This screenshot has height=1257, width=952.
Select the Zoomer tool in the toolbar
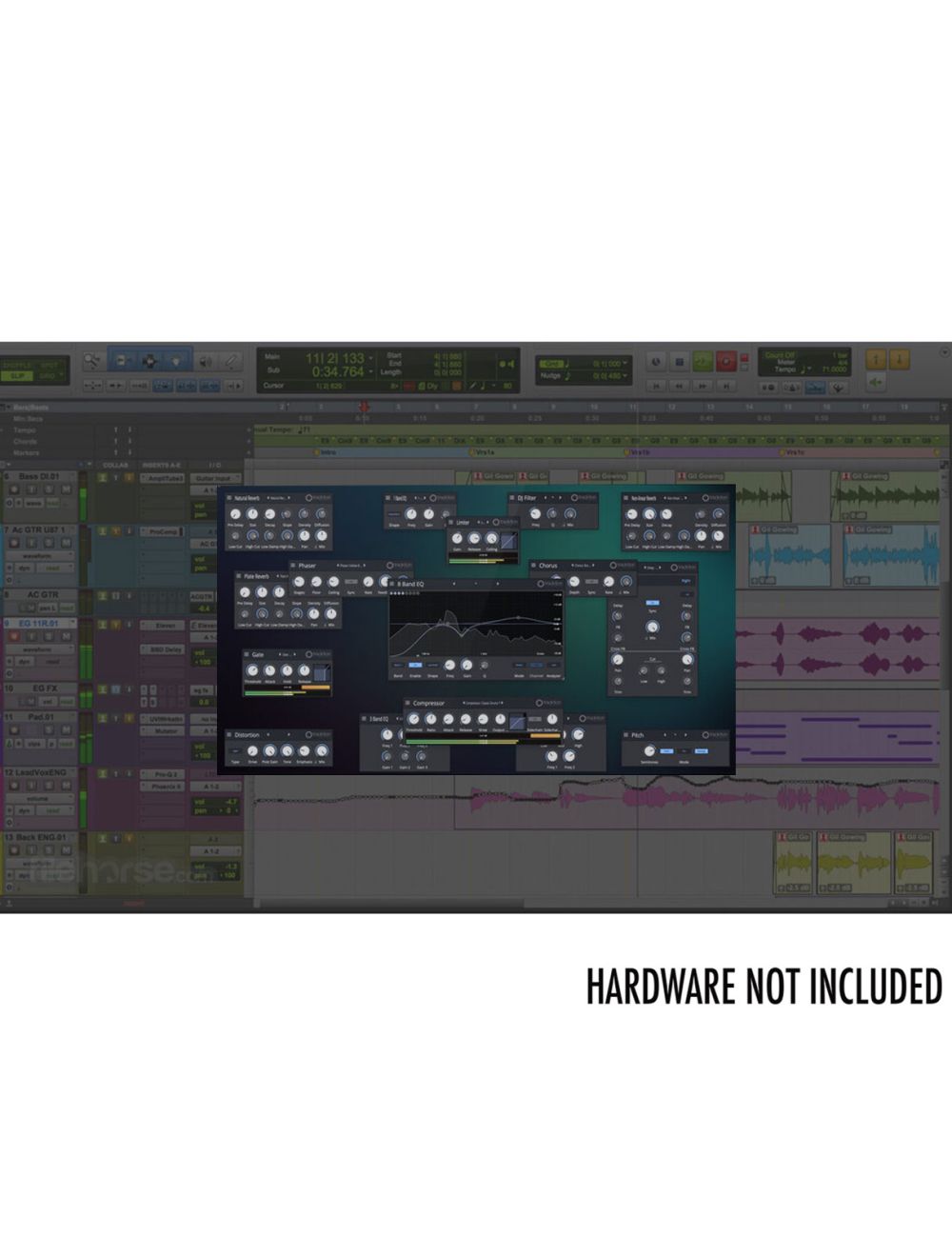pos(92,360)
